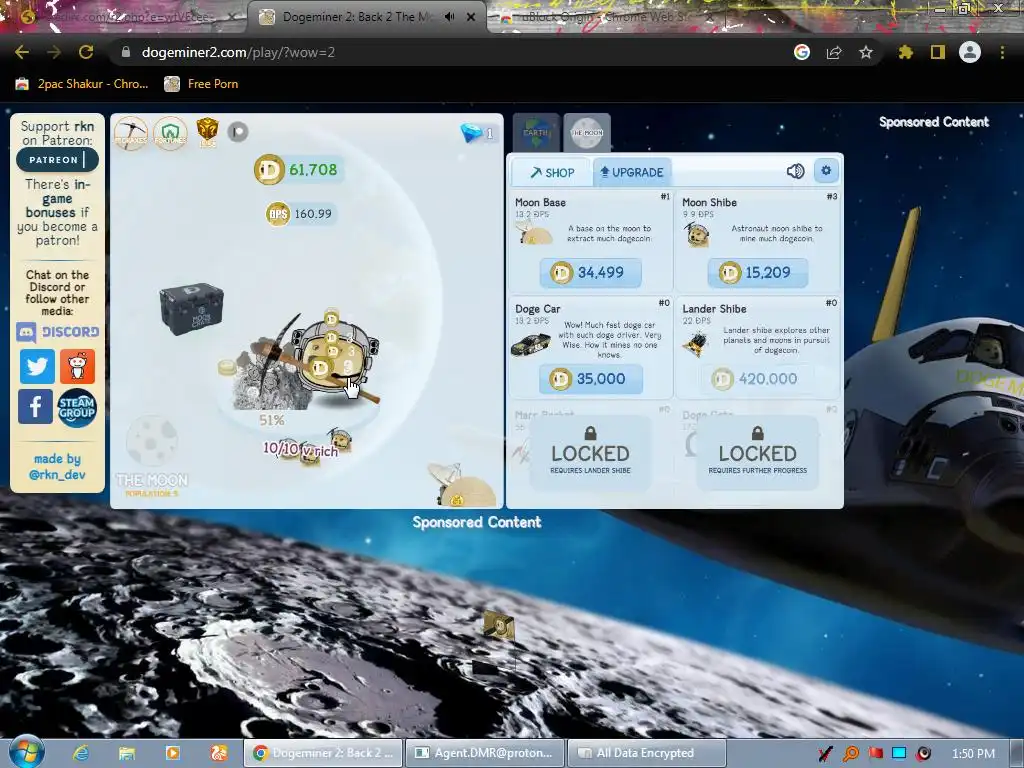Buy Lander Shibe for 420,000
1024x768 pixels.
(x=758, y=379)
